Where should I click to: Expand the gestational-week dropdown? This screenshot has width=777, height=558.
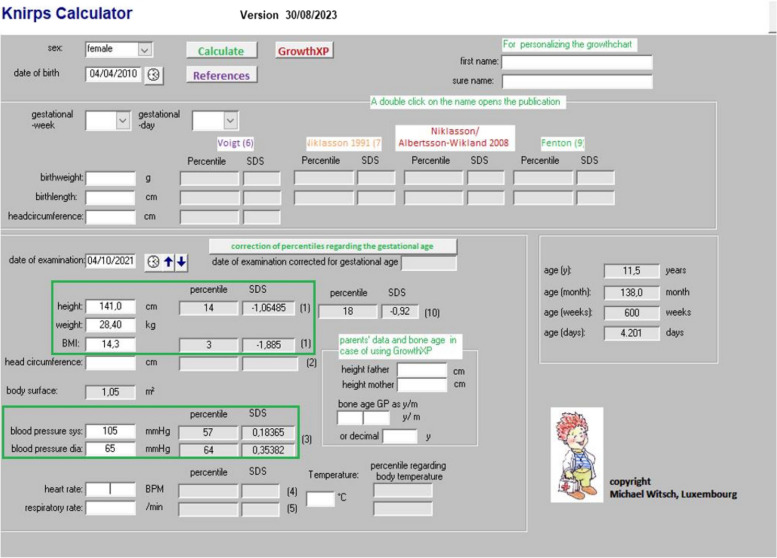pyautogui.click(x=123, y=120)
